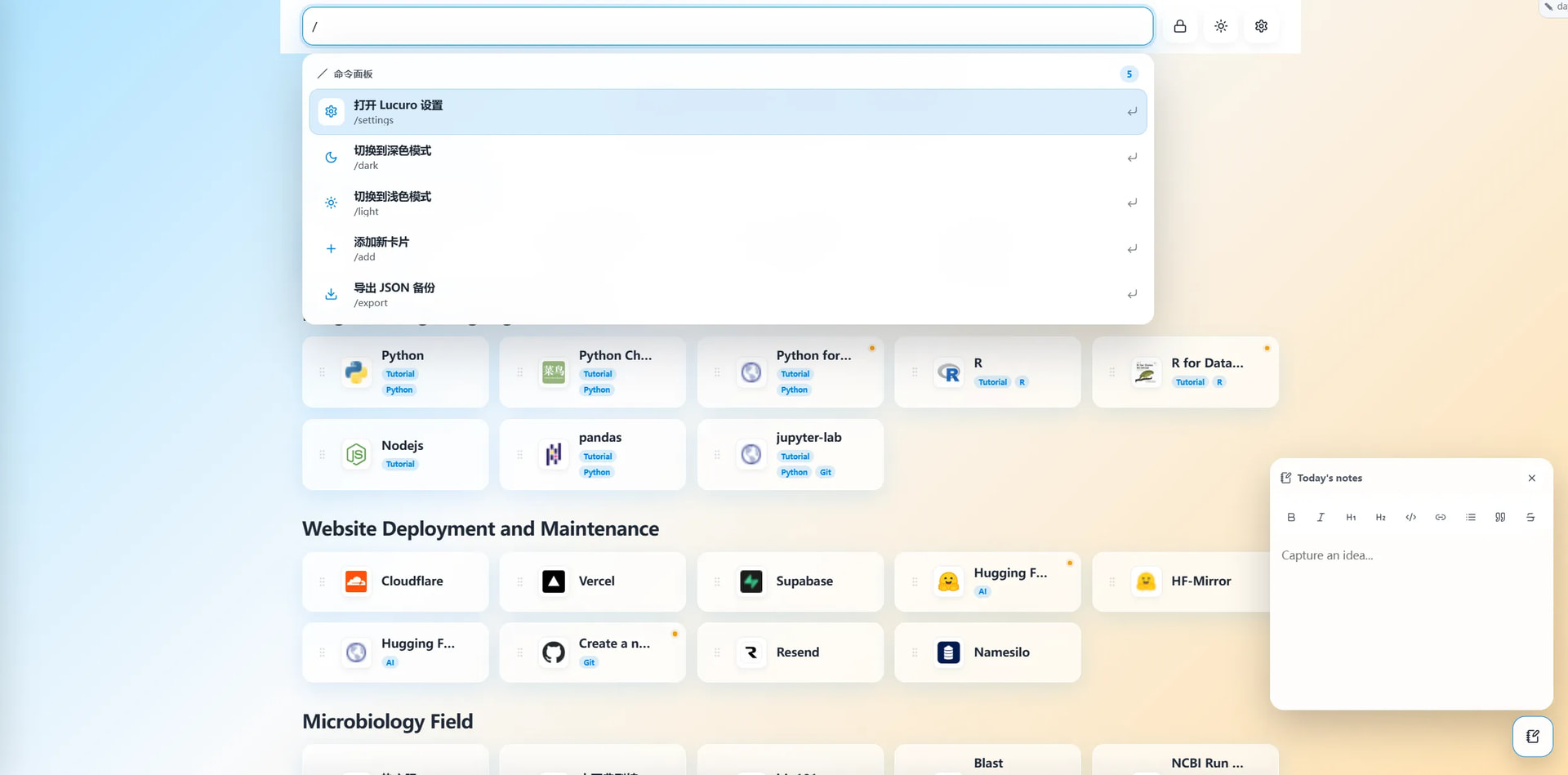This screenshot has height=775, width=1568.
Task: Click the pandas logo icon
Action: [x=554, y=454]
